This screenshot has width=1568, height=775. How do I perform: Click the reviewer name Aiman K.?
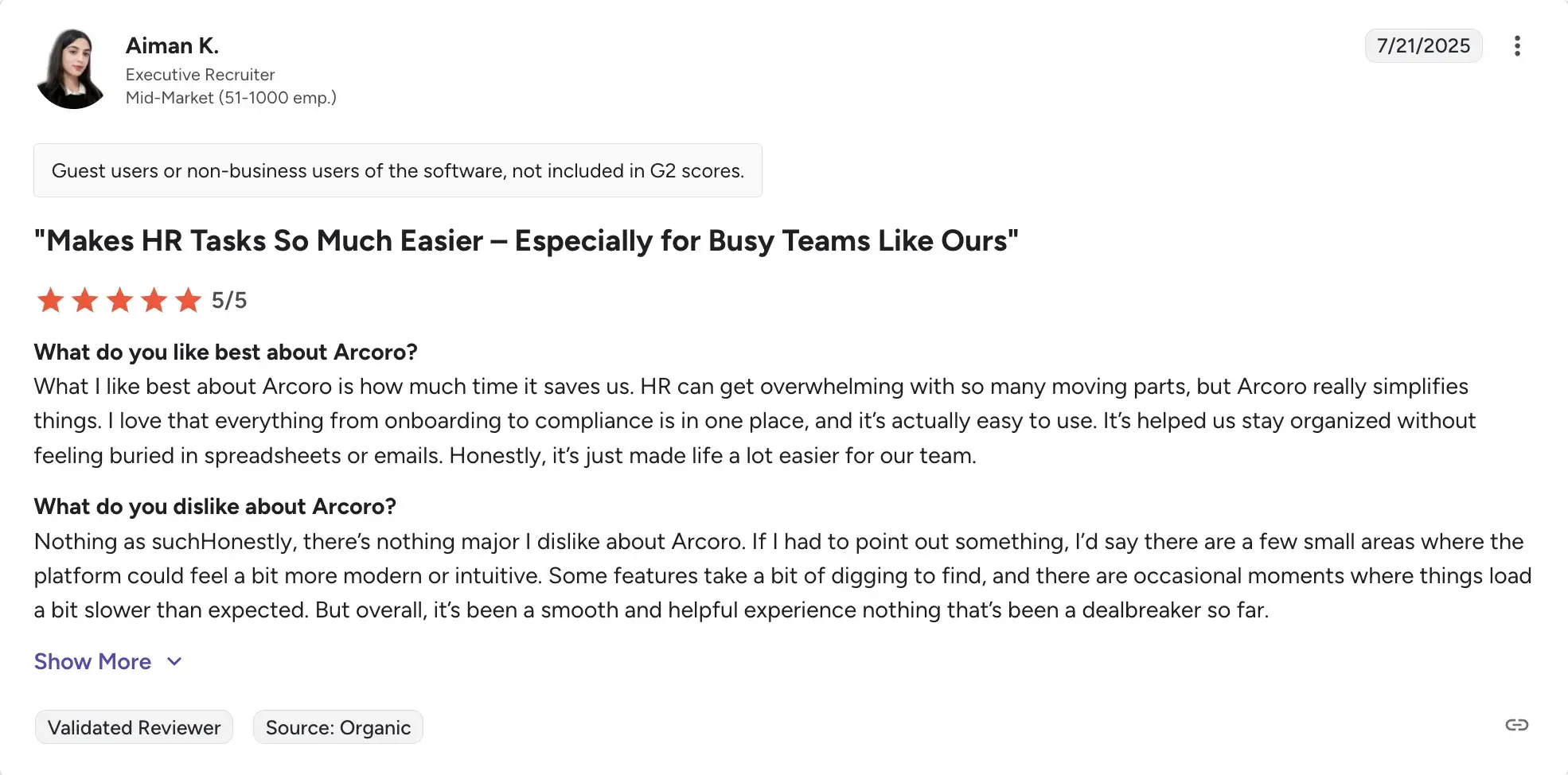172,45
